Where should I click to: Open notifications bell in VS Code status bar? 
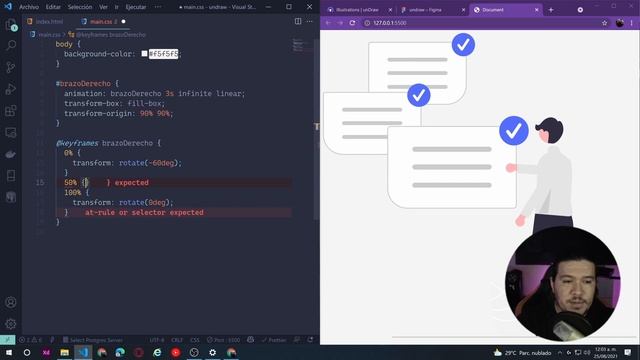[x=311, y=340]
